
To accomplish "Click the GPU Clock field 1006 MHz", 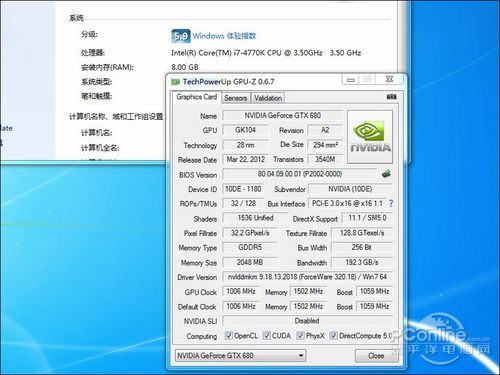I will point(241,291).
